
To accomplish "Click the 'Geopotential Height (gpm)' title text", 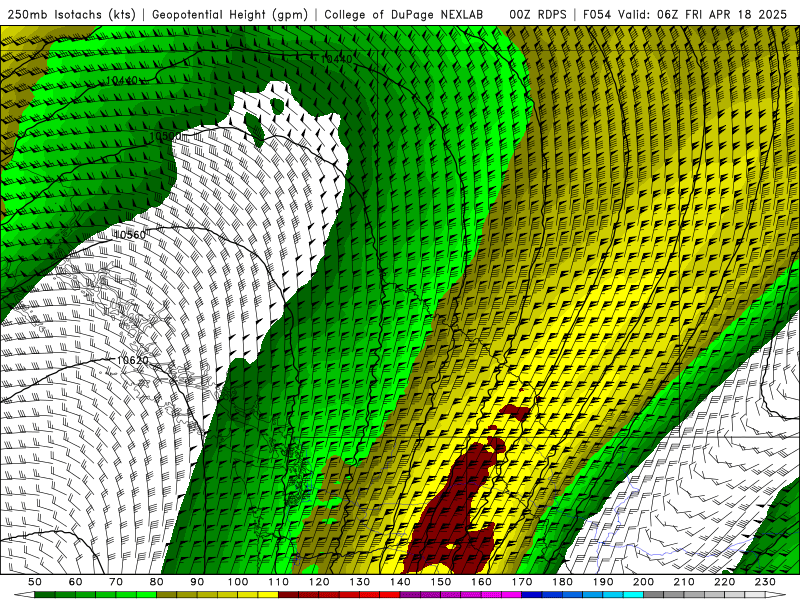I will pyautogui.click(x=230, y=15).
